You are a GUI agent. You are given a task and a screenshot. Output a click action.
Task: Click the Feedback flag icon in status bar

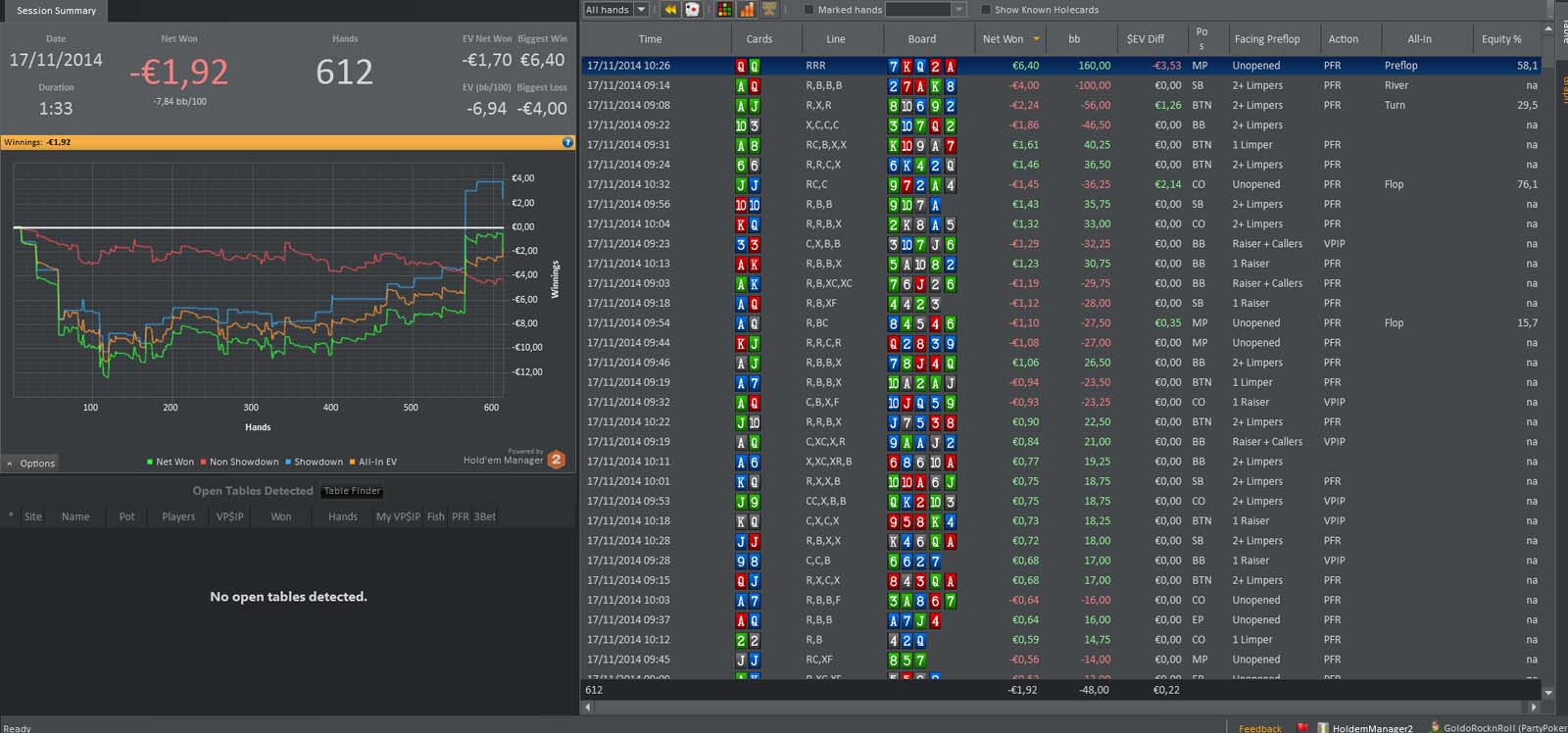[x=1302, y=728]
